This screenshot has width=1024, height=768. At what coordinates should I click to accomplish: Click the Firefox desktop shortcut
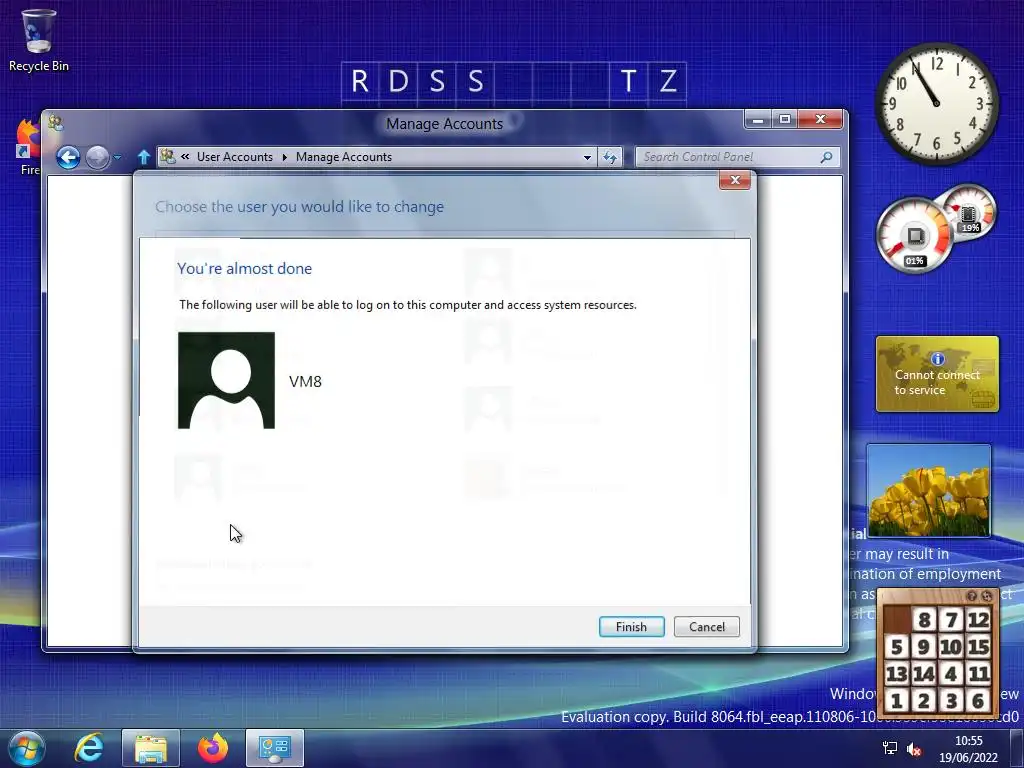28,147
